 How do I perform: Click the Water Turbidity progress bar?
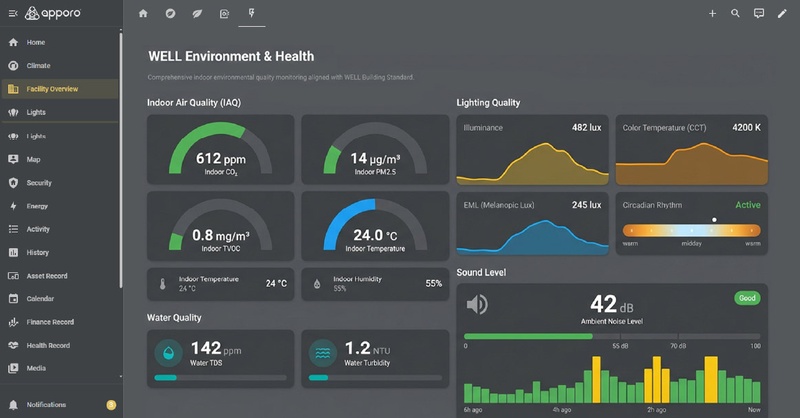pos(375,378)
